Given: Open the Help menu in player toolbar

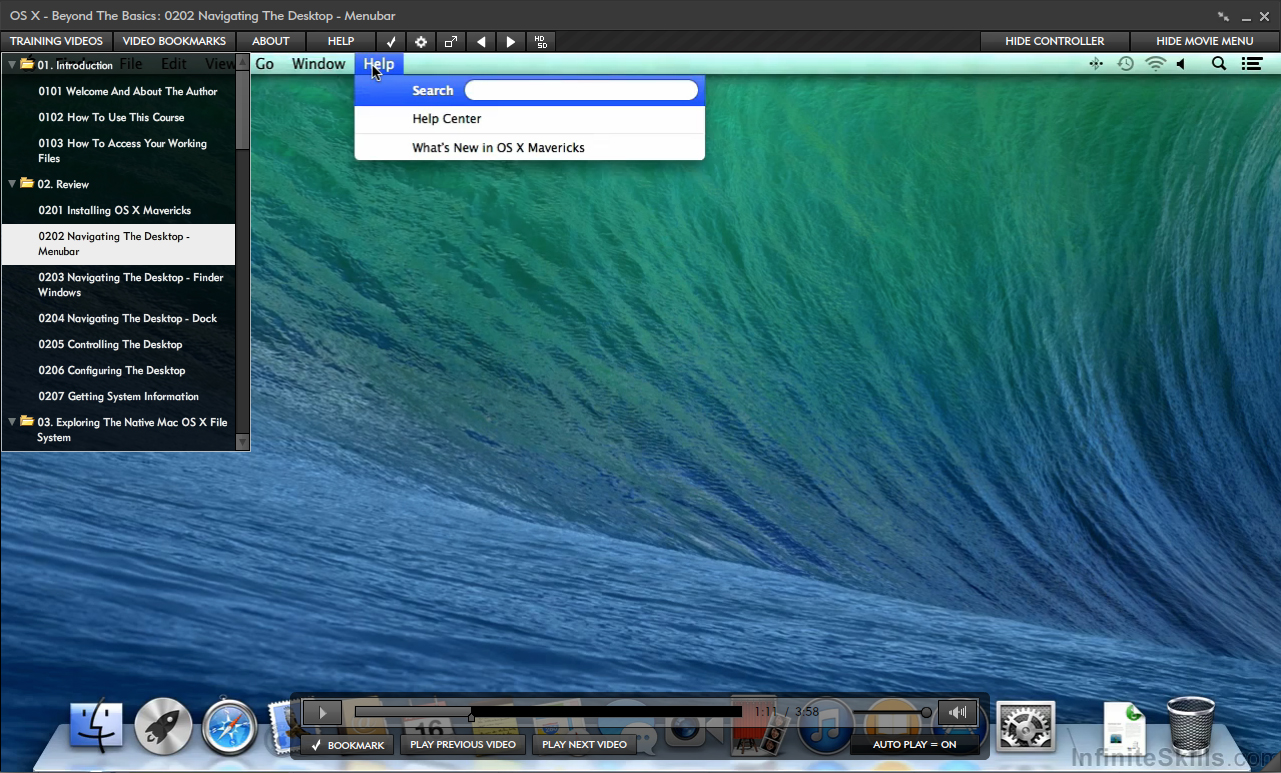Looking at the screenshot, I should 341,41.
